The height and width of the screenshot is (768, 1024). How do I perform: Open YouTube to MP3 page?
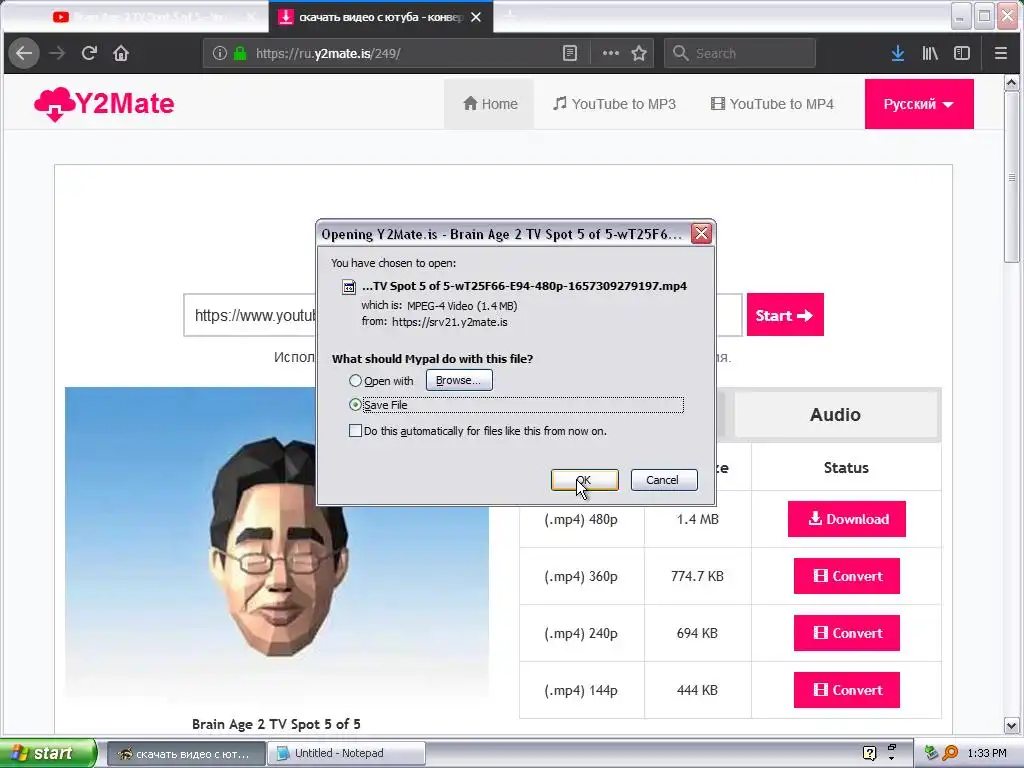pyautogui.click(x=614, y=104)
